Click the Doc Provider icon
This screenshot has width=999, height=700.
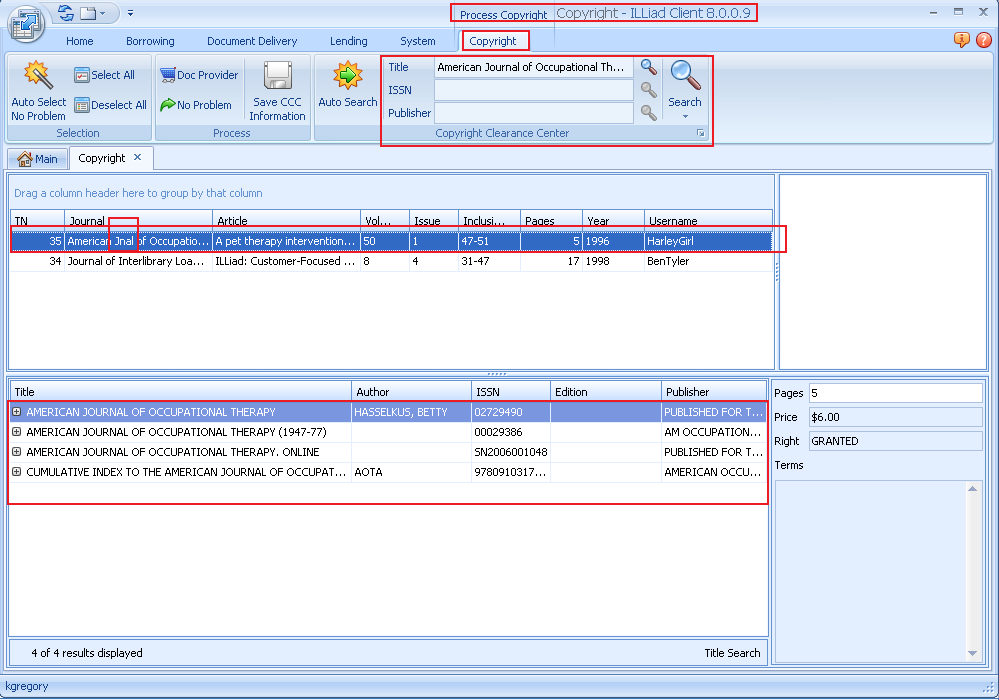(168, 75)
